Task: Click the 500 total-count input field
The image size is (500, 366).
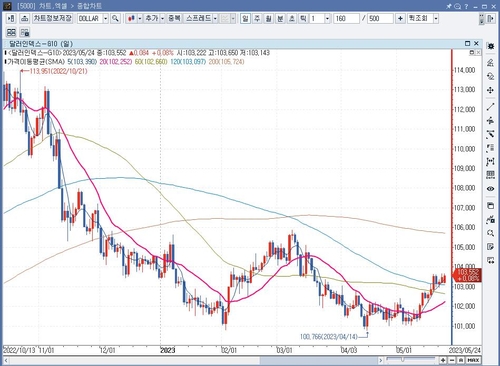Action: [x=380, y=18]
